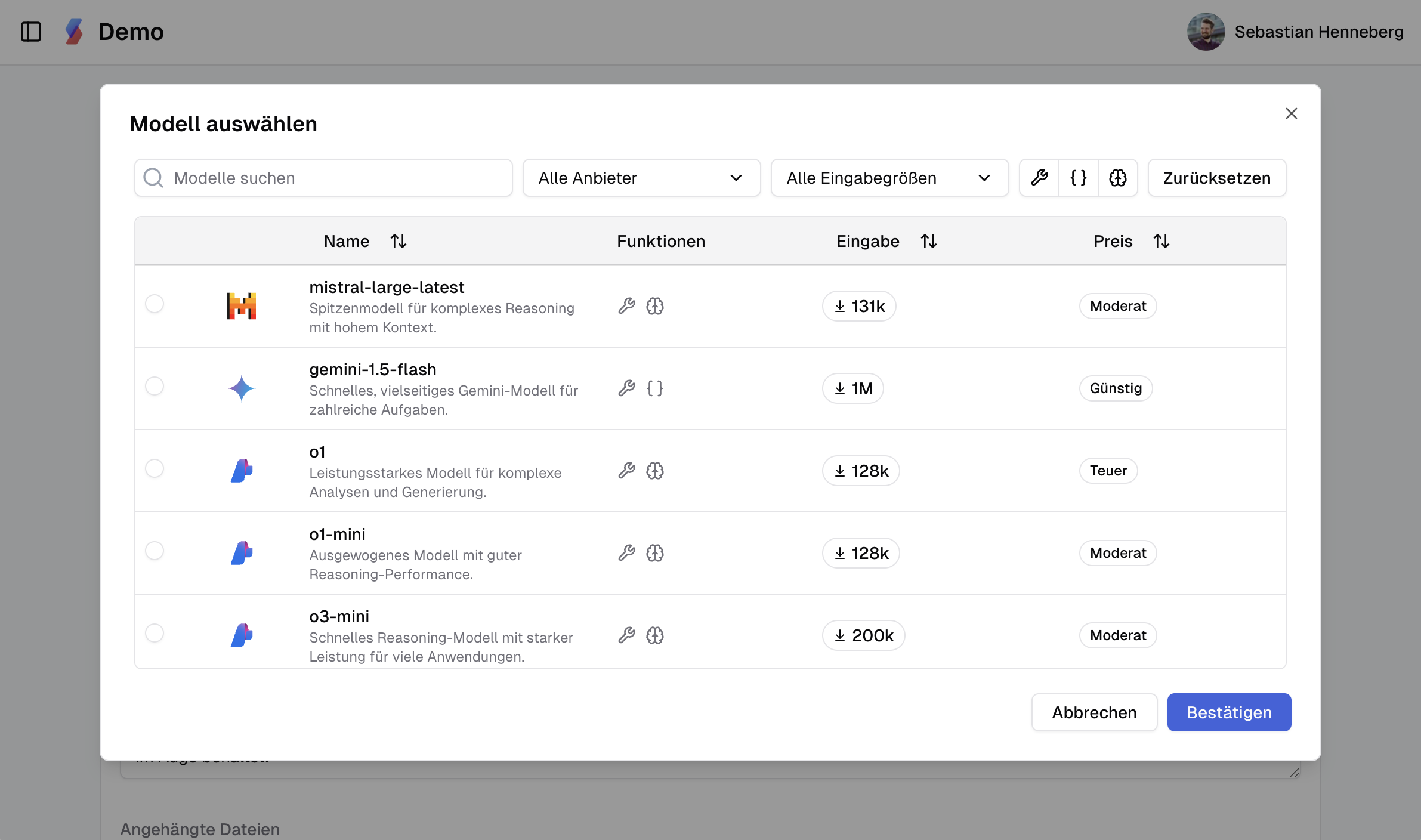This screenshot has width=1421, height=840.
Task: Click the 200k input size badge for o3-mini
Action: tap(863, 635)
